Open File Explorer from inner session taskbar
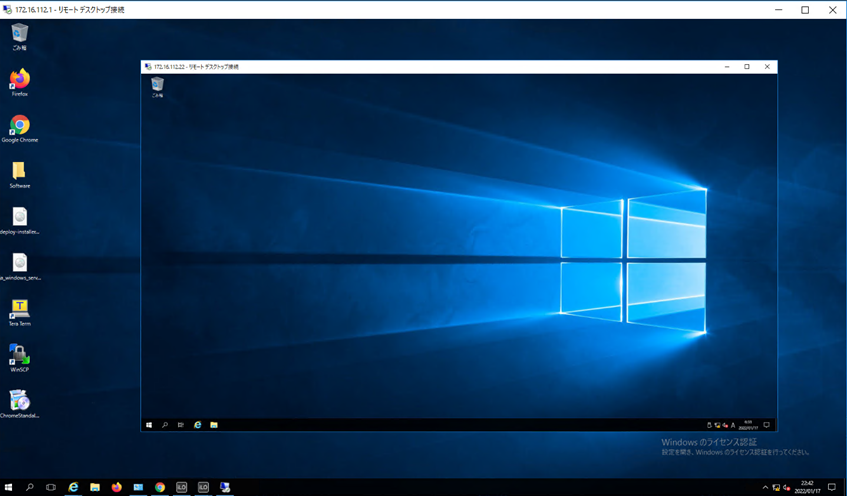847x496 pixels. tap(214, 425)
